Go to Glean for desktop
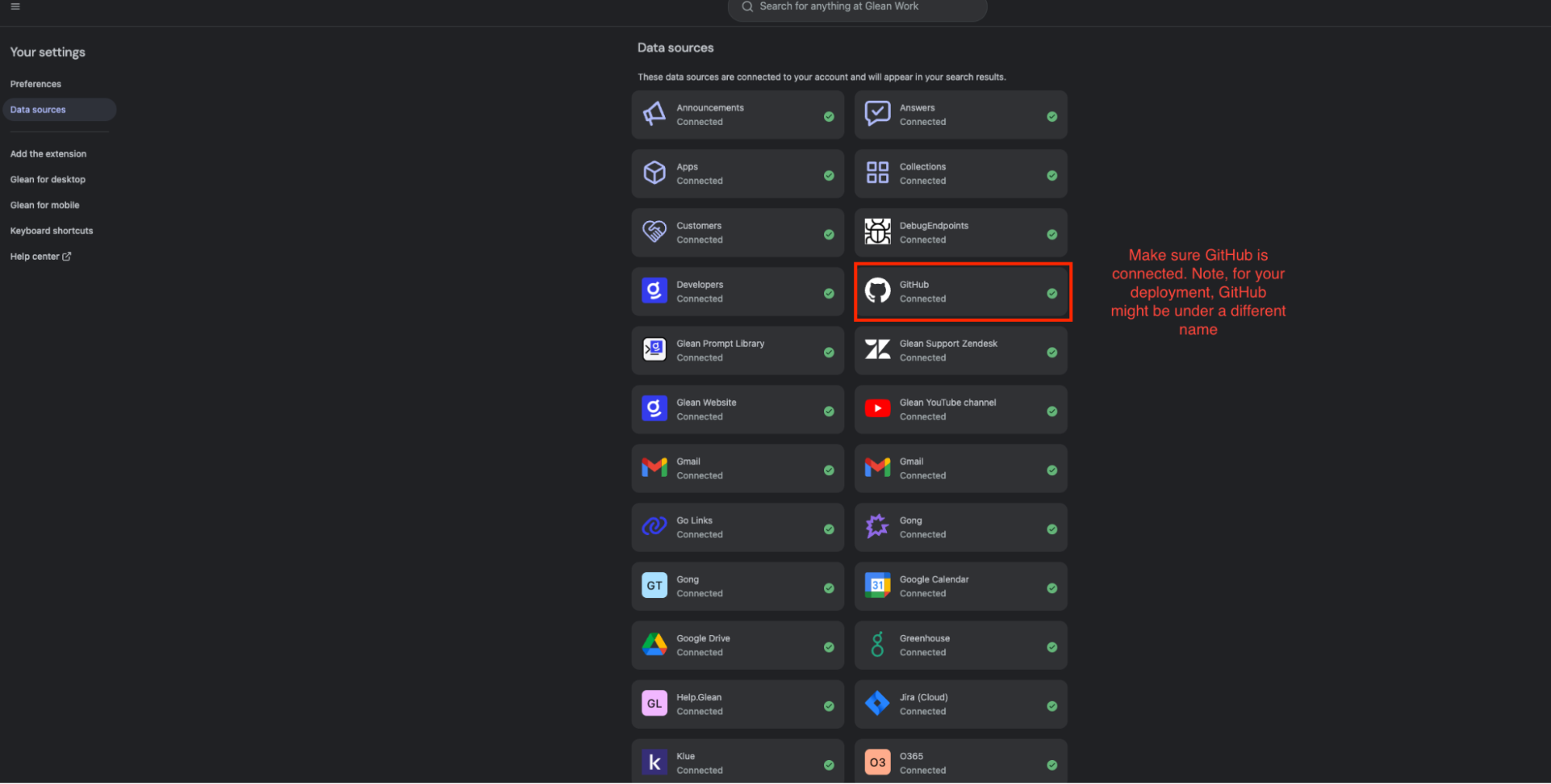Image resolution: width=1551 pixels, height=784 pixels. pos(48,179)
